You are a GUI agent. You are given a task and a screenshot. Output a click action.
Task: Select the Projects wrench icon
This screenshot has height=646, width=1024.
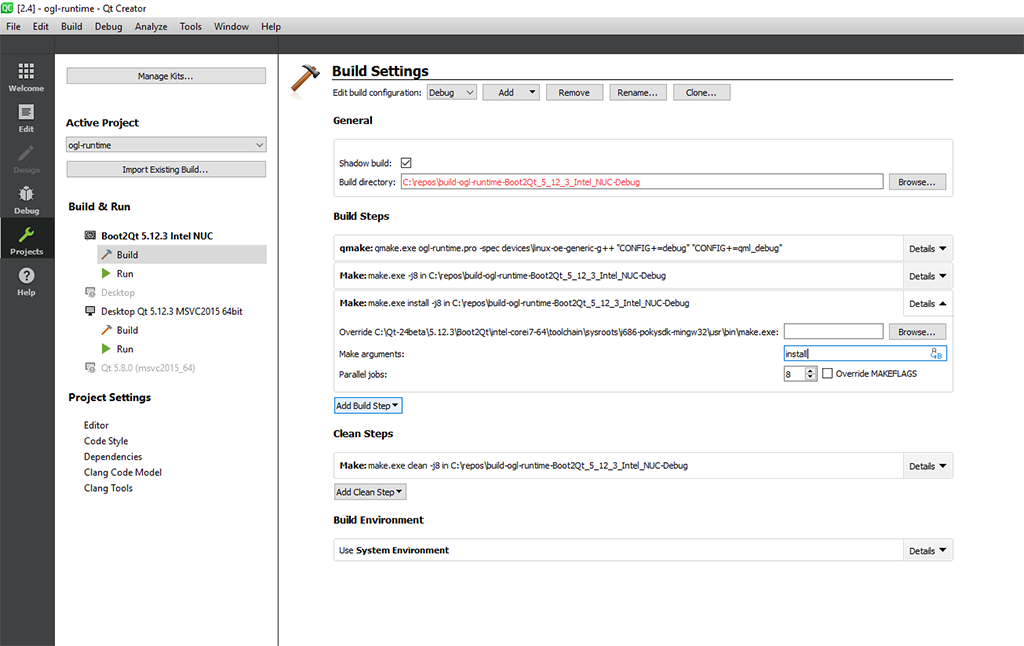[26, 240]
